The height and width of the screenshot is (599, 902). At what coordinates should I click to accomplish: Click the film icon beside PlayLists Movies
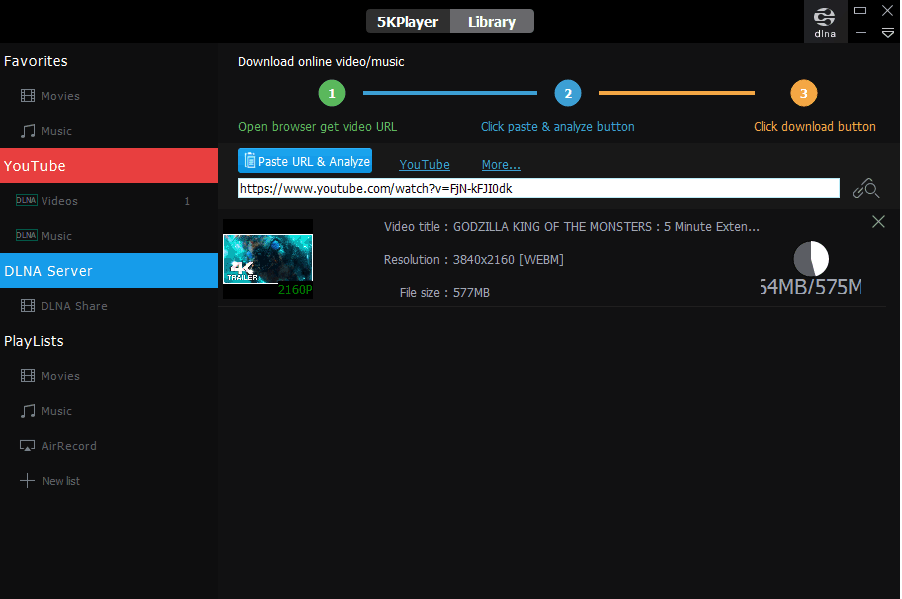[28, 376]
